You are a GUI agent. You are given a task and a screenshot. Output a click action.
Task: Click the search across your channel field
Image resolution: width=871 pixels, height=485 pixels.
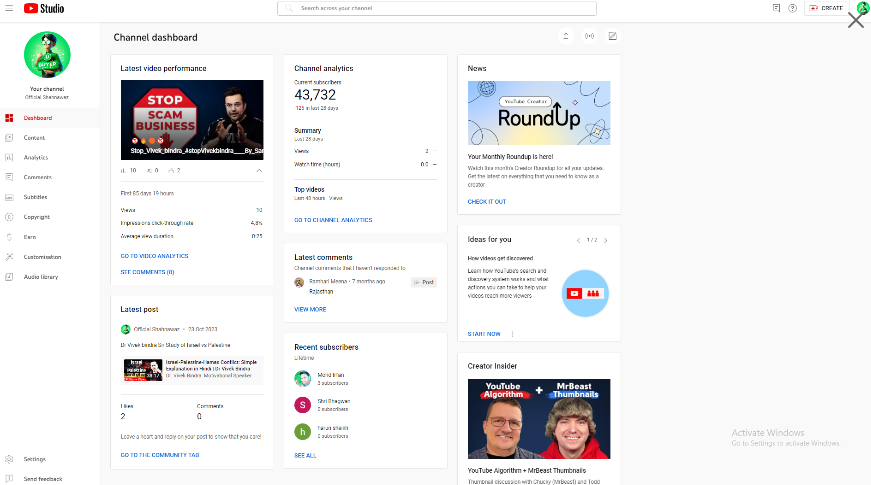[x=437, y=8]
